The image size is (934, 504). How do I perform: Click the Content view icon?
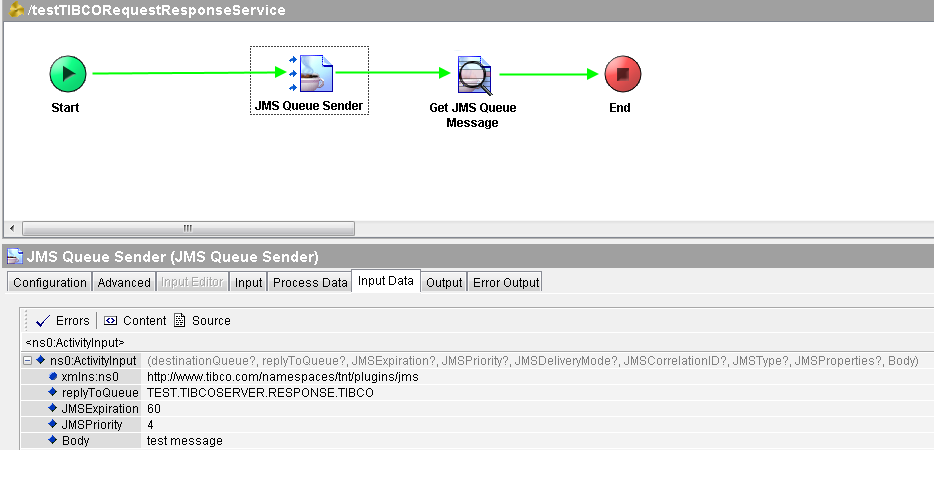tap(110, 321)
